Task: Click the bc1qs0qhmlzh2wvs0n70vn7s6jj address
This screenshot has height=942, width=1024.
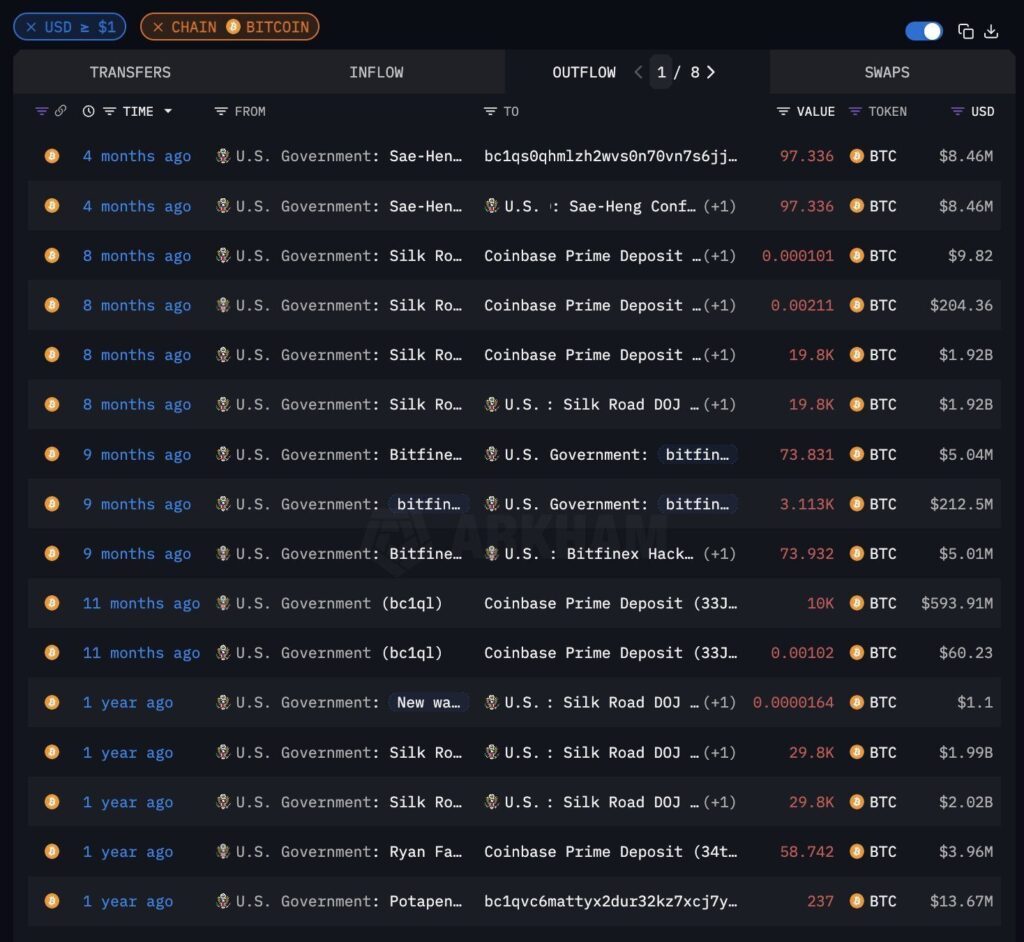Action: click(610, 156)
